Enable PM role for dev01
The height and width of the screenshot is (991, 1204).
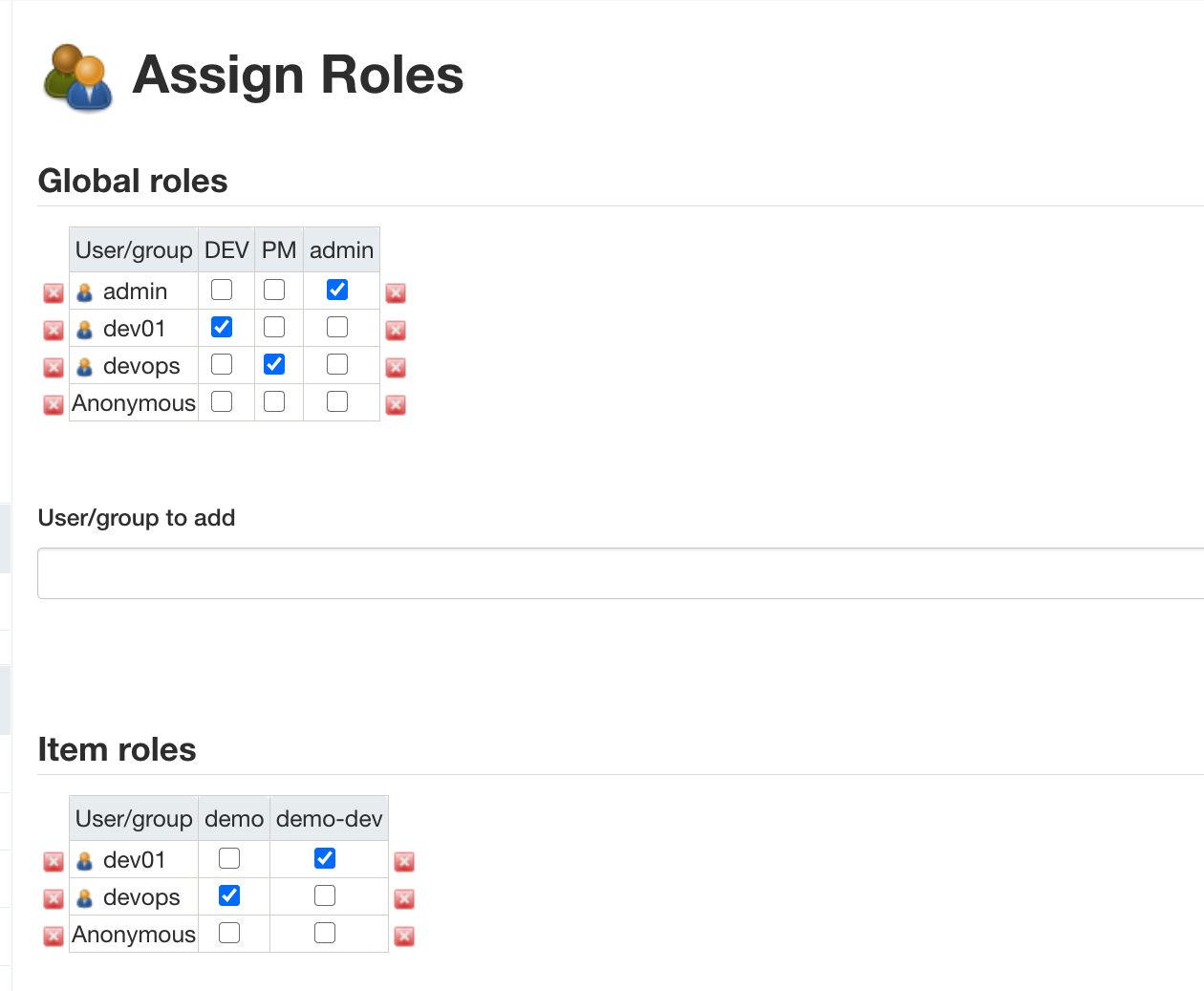pos(274,327)
